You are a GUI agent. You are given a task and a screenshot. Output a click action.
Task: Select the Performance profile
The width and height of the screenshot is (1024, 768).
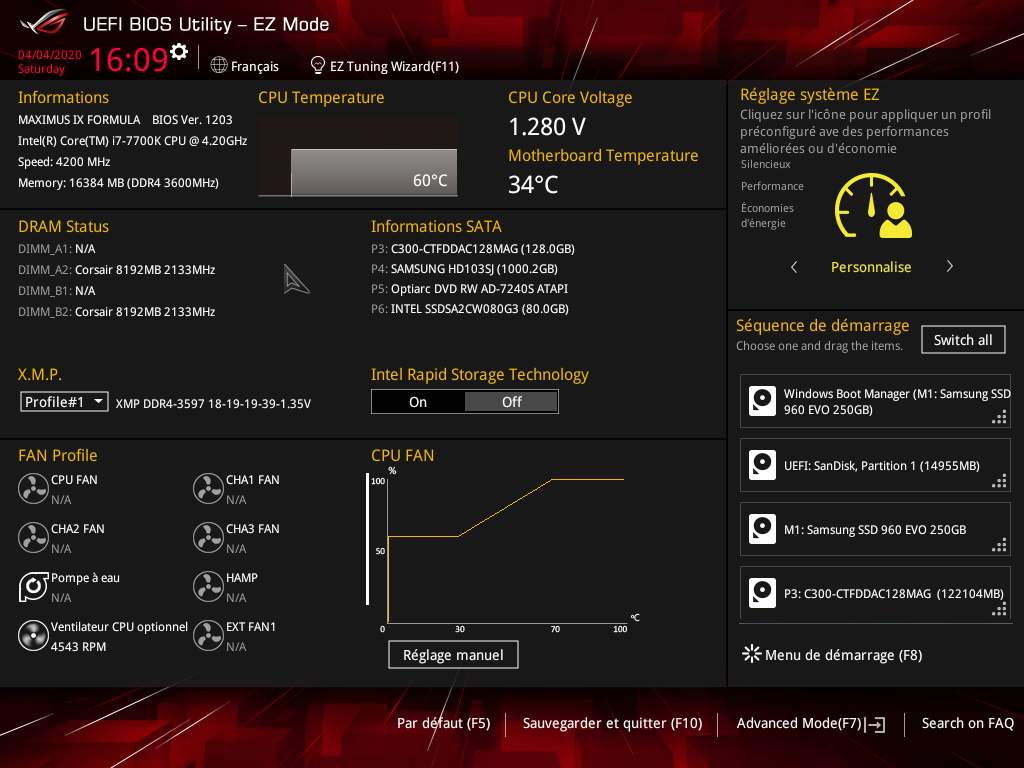coord(772,186)
